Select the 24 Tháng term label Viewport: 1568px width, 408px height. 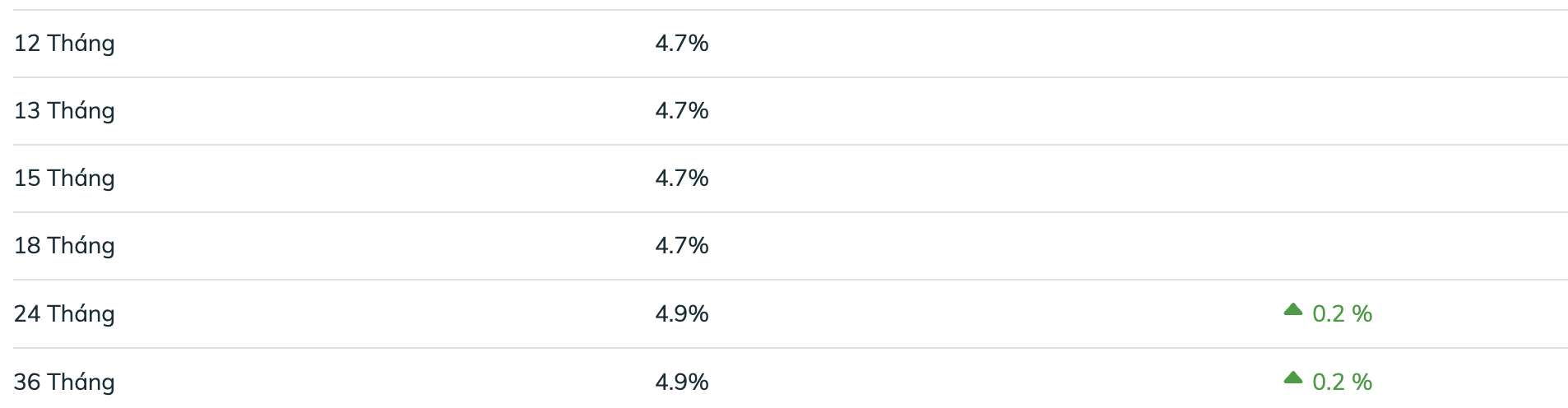tap(64, 314)
